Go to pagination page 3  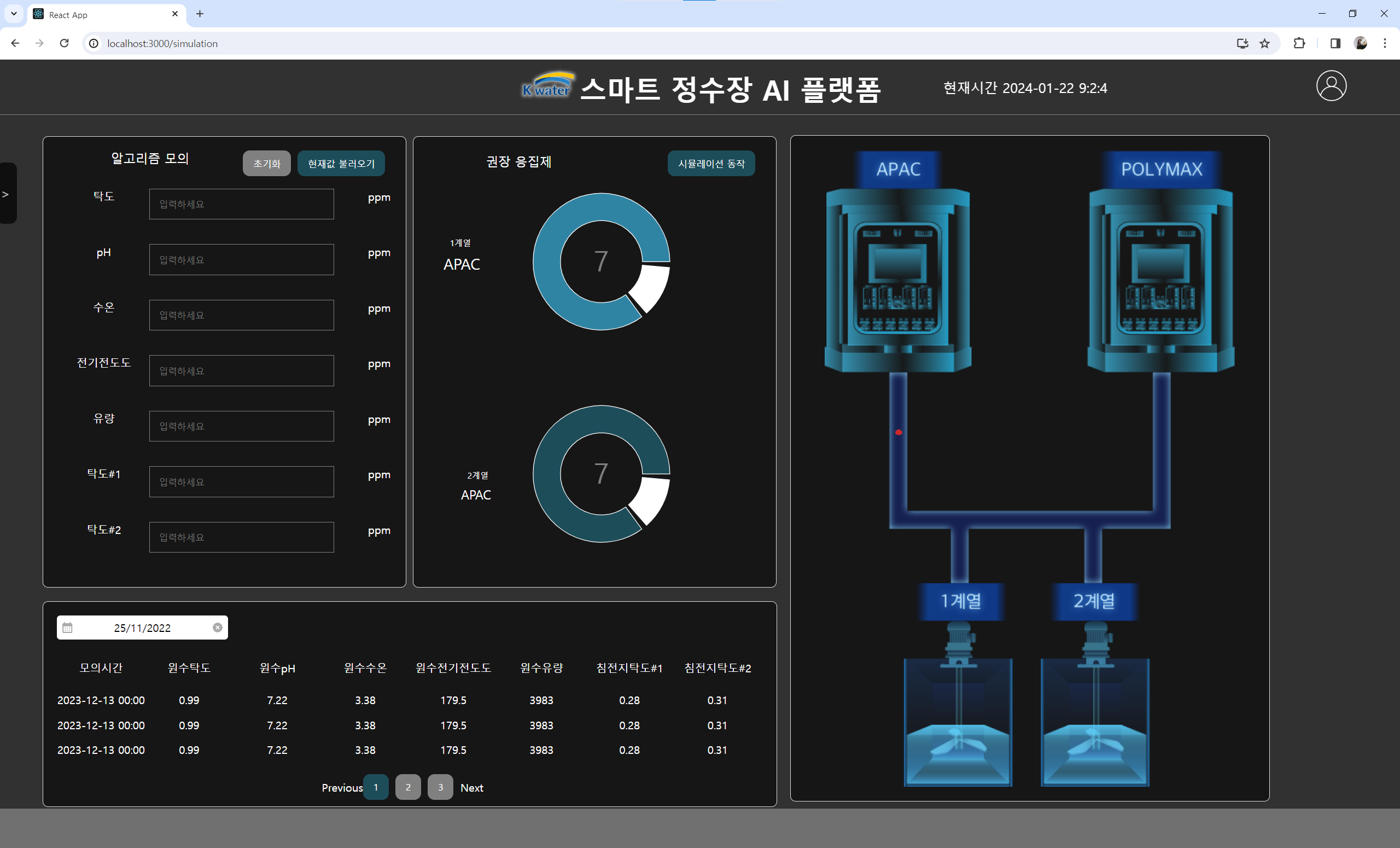pyautogui.click(x=440, y=787)
